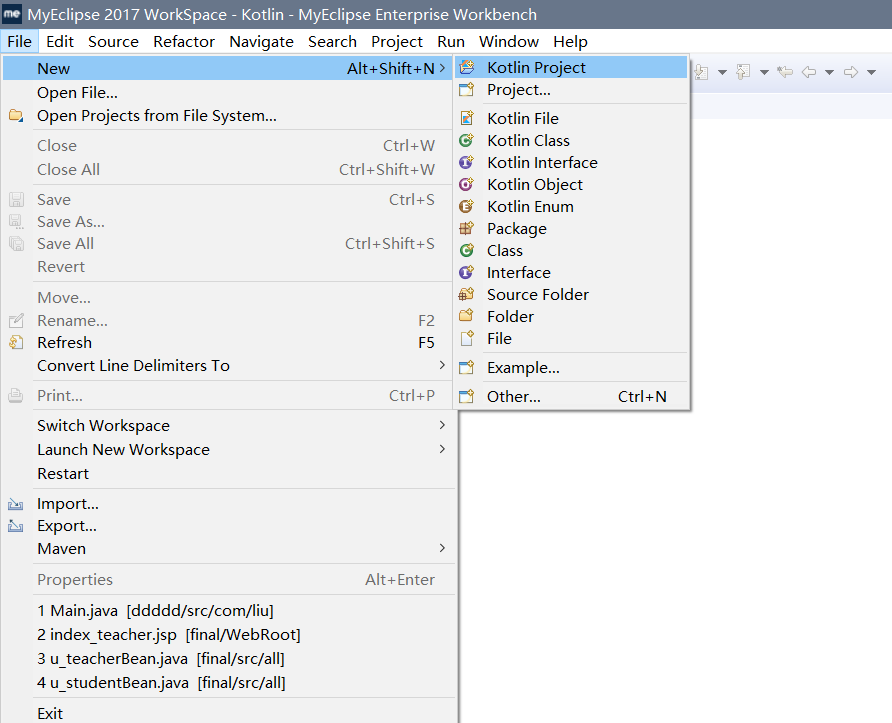Select Restart in the File menu

pos(229,473)
